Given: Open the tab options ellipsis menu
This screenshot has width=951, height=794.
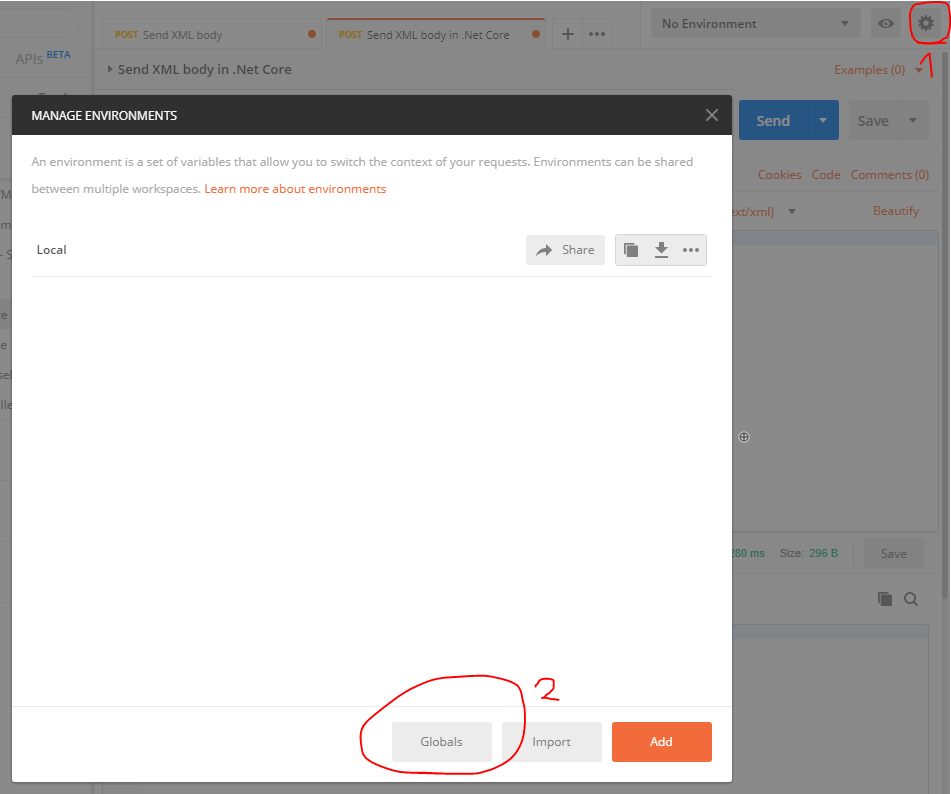Looking at the screenshot, I should point(597,34).
